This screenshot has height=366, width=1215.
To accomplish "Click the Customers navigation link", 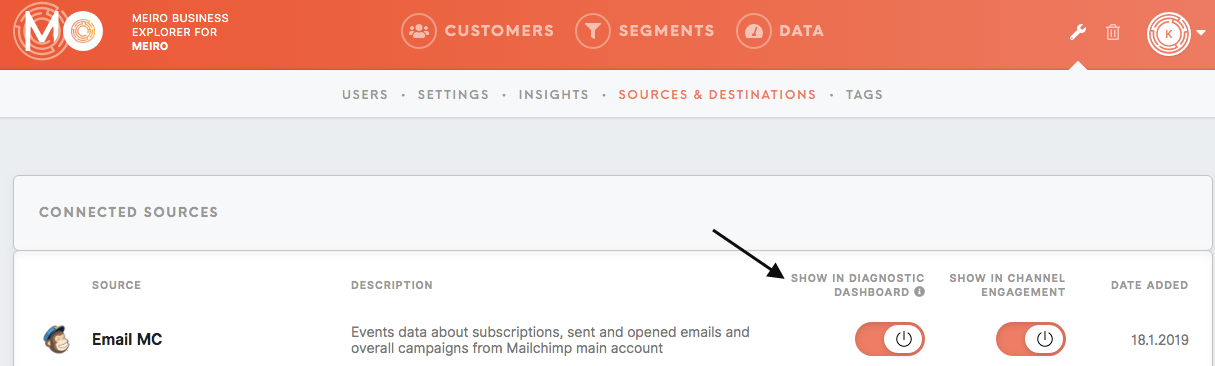I will pos(499,31).
